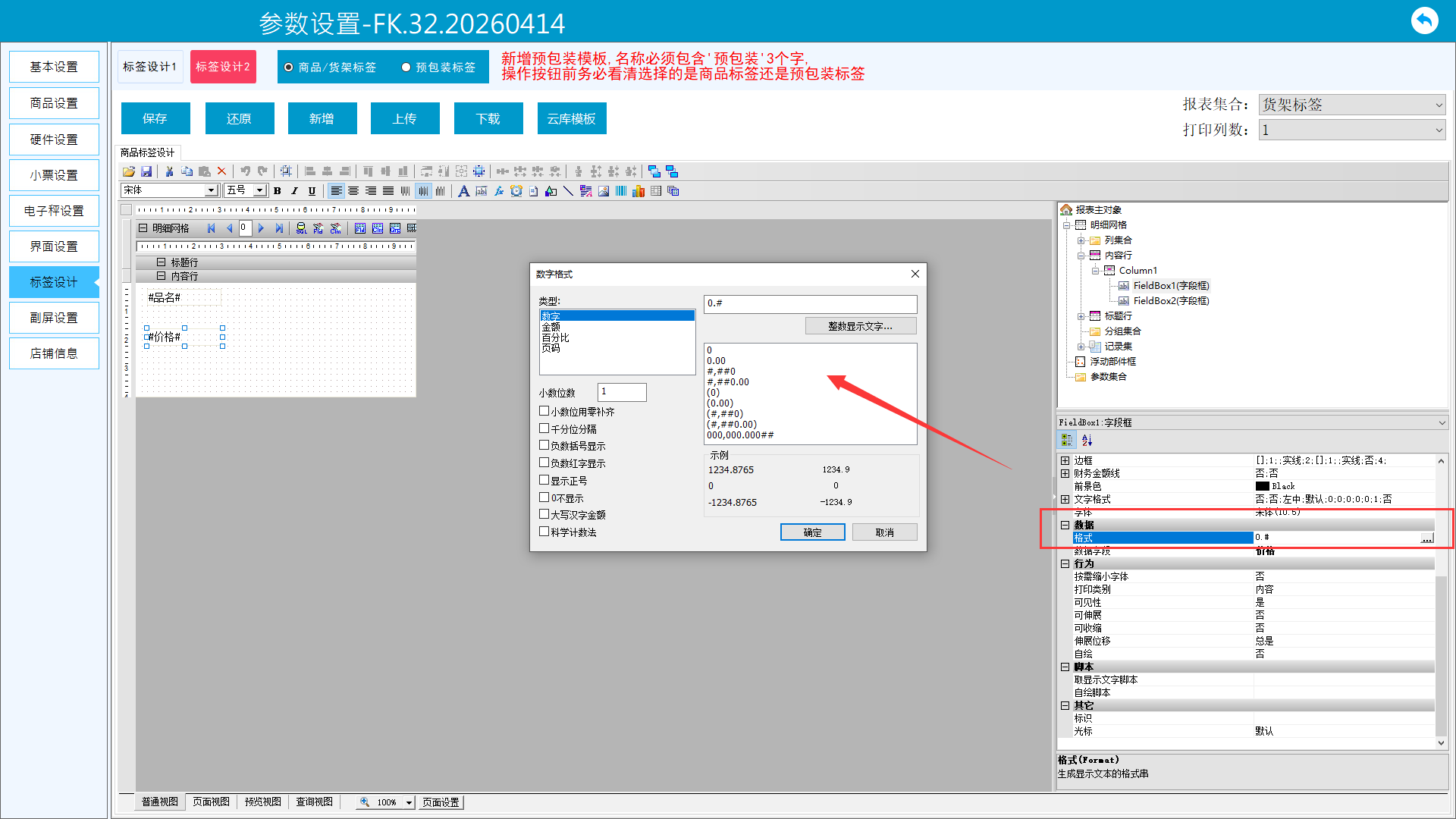
Task: Click the chart insert icon
Action: pyautogui.click(x=639, y=191)
